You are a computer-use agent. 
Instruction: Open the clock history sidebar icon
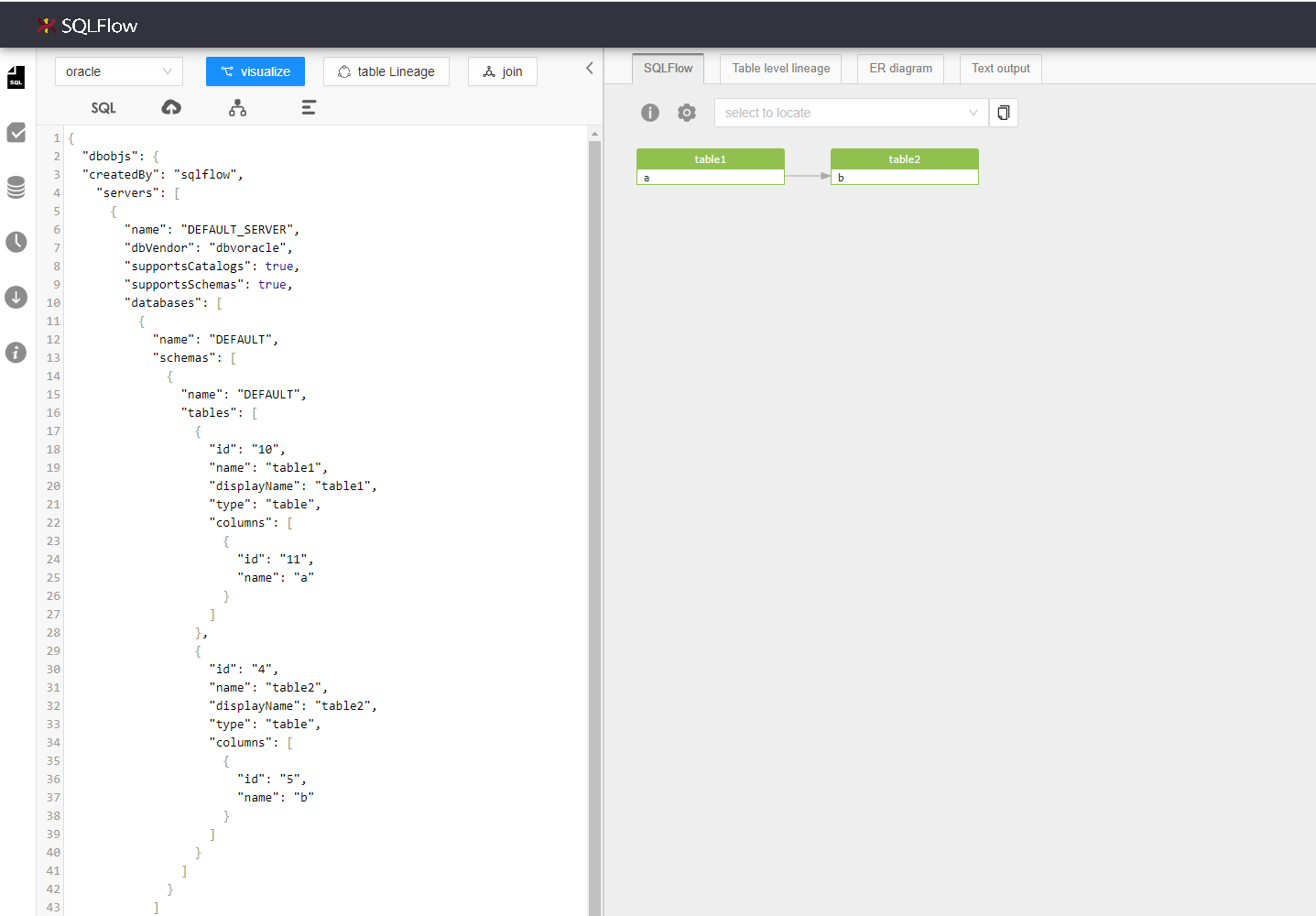tap(16, 242)
